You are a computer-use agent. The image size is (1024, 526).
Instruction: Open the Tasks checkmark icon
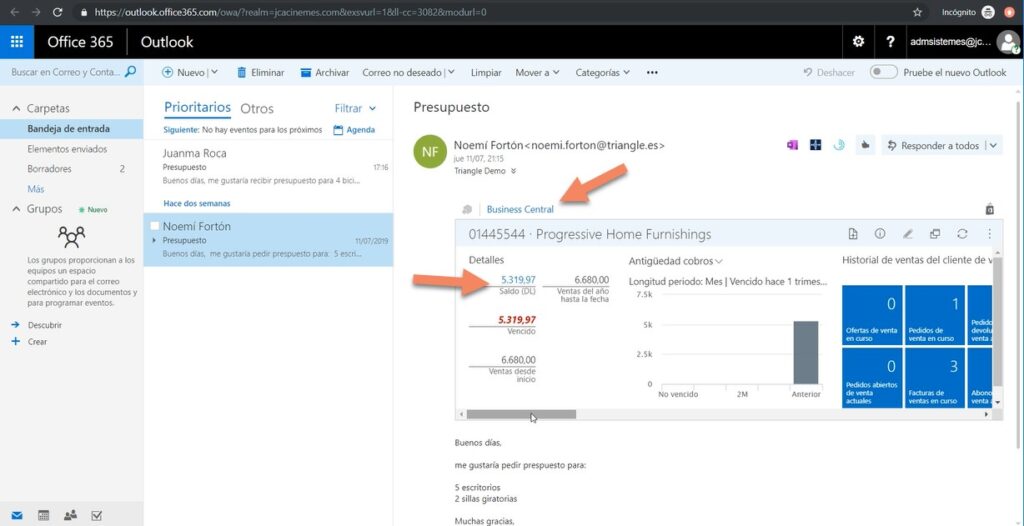click(97, 515)
